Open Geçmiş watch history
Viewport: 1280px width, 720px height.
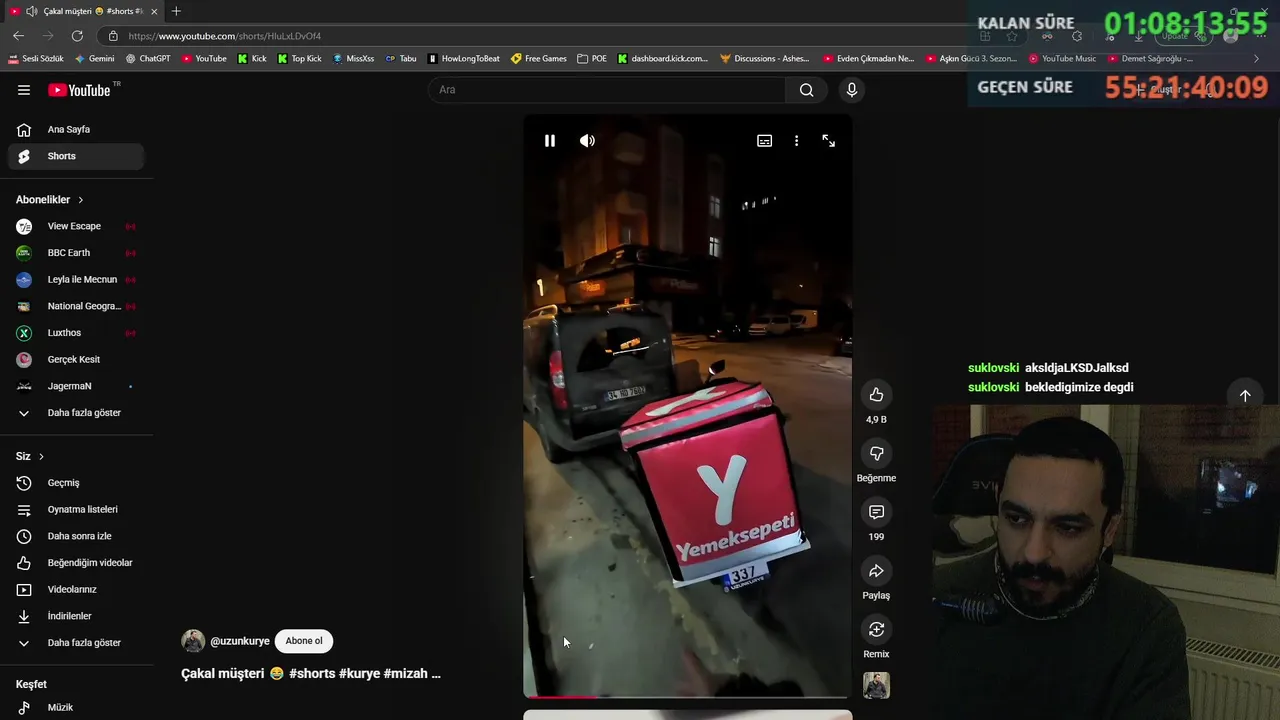[x=76, y=483]
